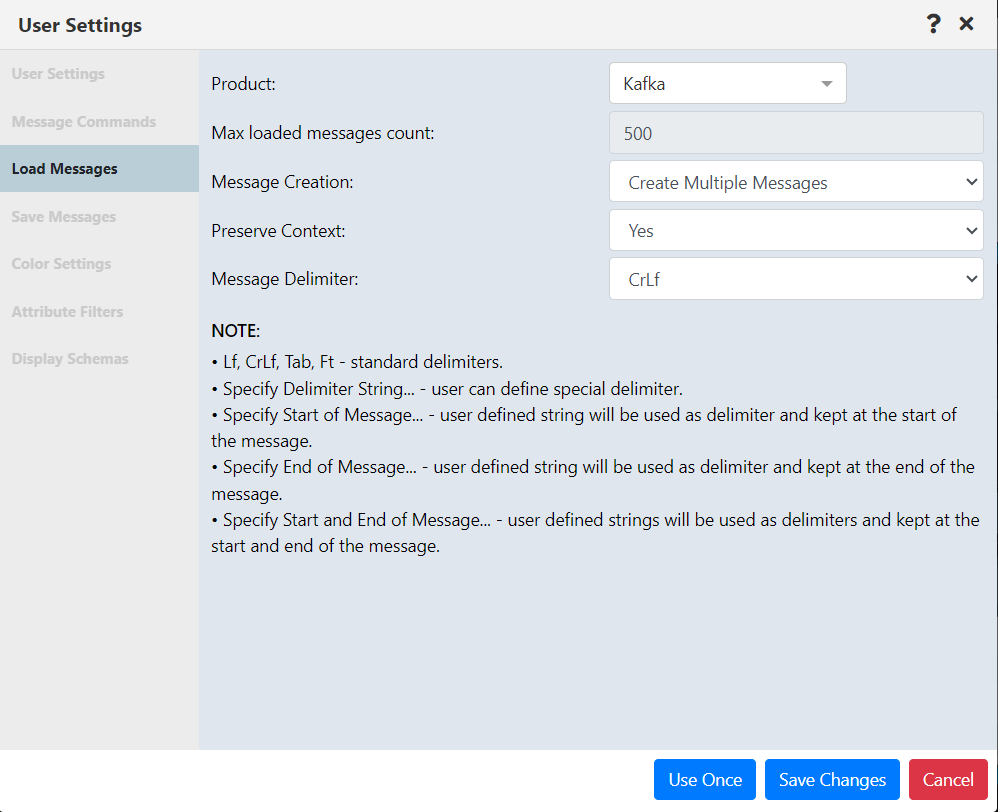Open the Message Delimiter dropdown
Screen dimensions: 998x812
(796, 278)
